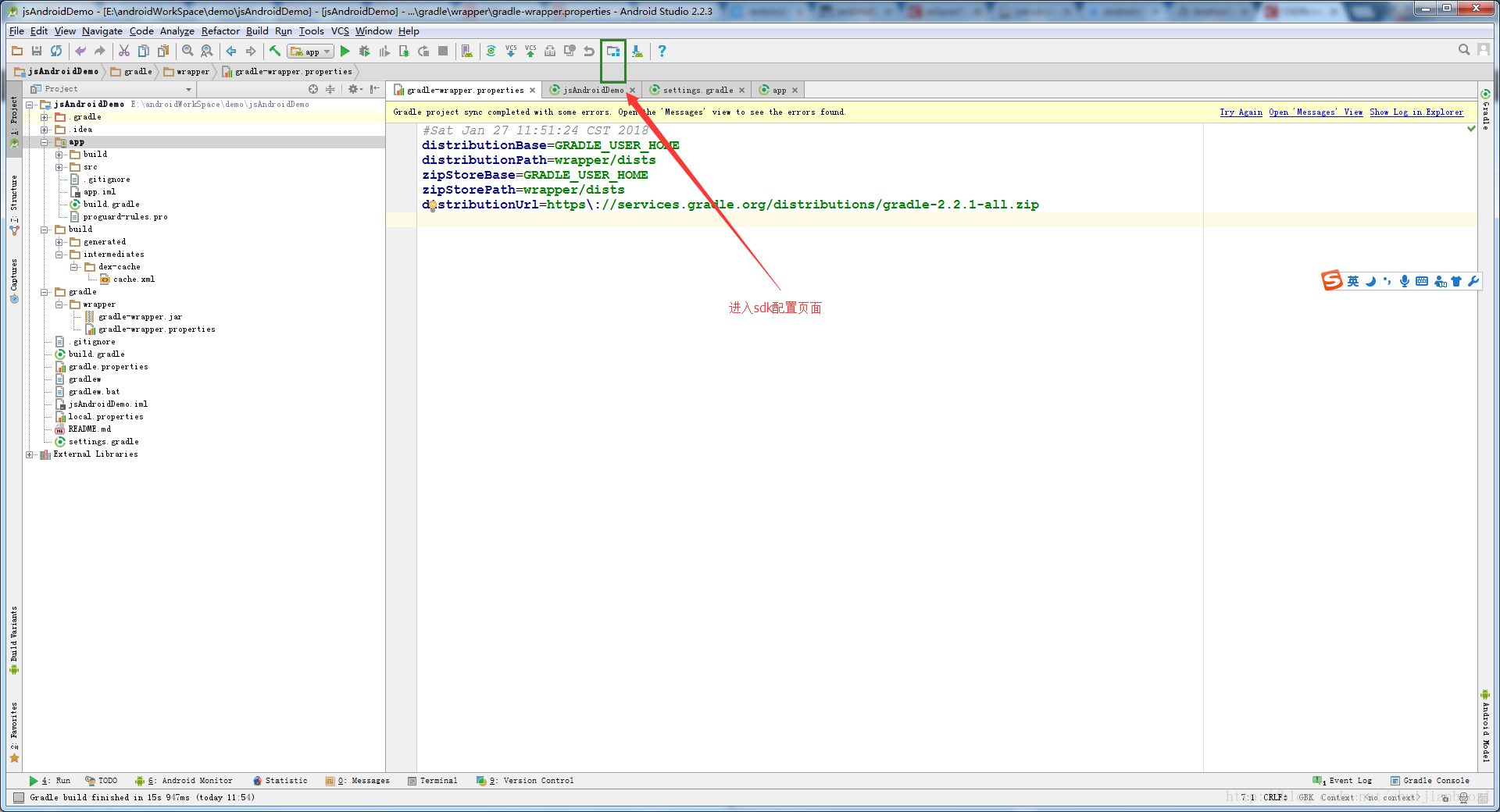Open the Project panel gear settings

coord(355,89)
